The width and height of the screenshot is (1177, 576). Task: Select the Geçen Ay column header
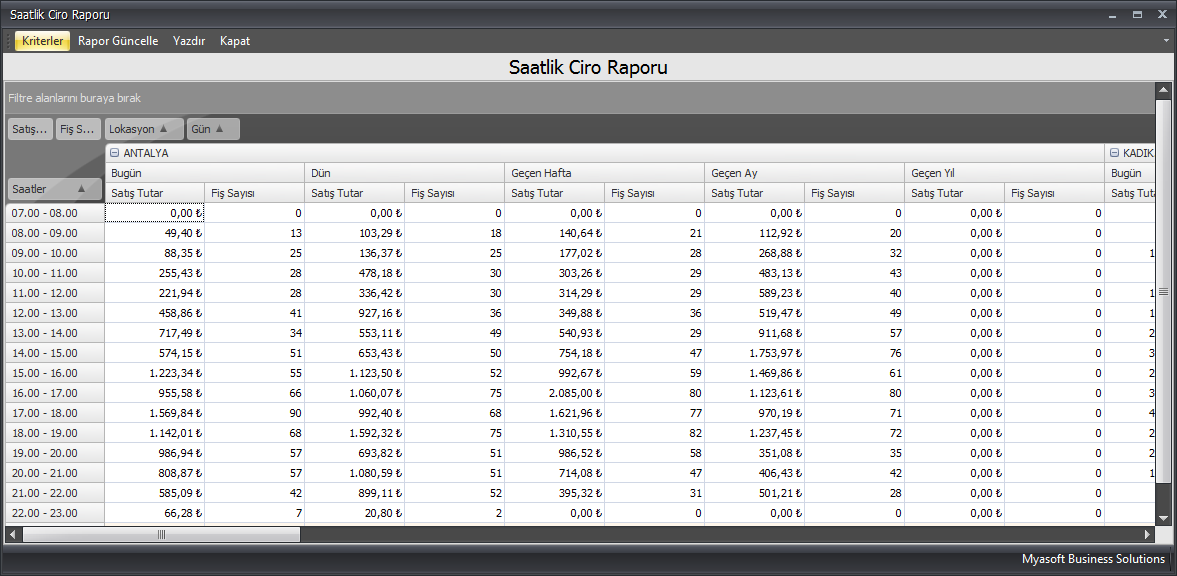click(x=805, y=173)
